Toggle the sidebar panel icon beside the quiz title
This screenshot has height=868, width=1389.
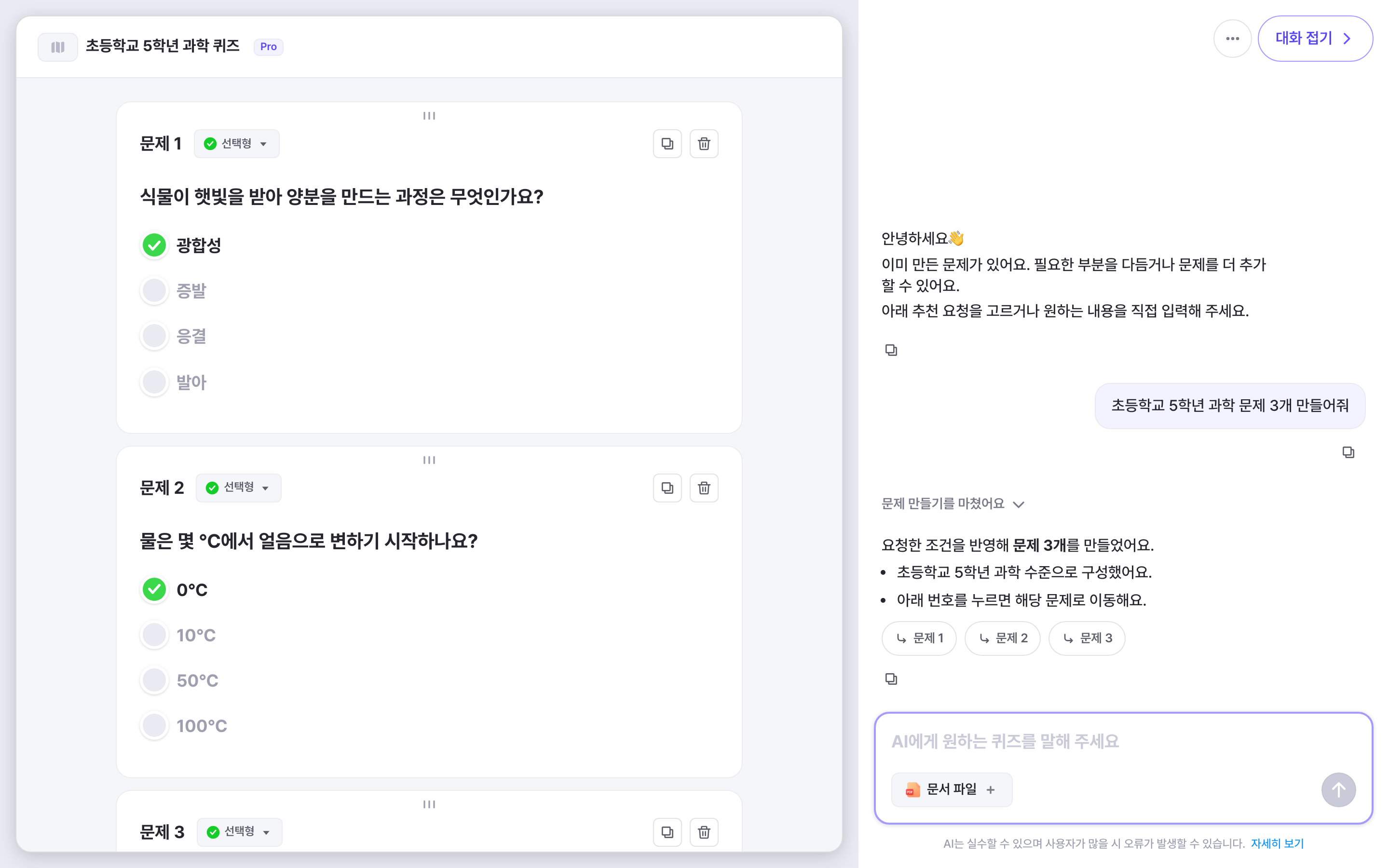point(57,46)
